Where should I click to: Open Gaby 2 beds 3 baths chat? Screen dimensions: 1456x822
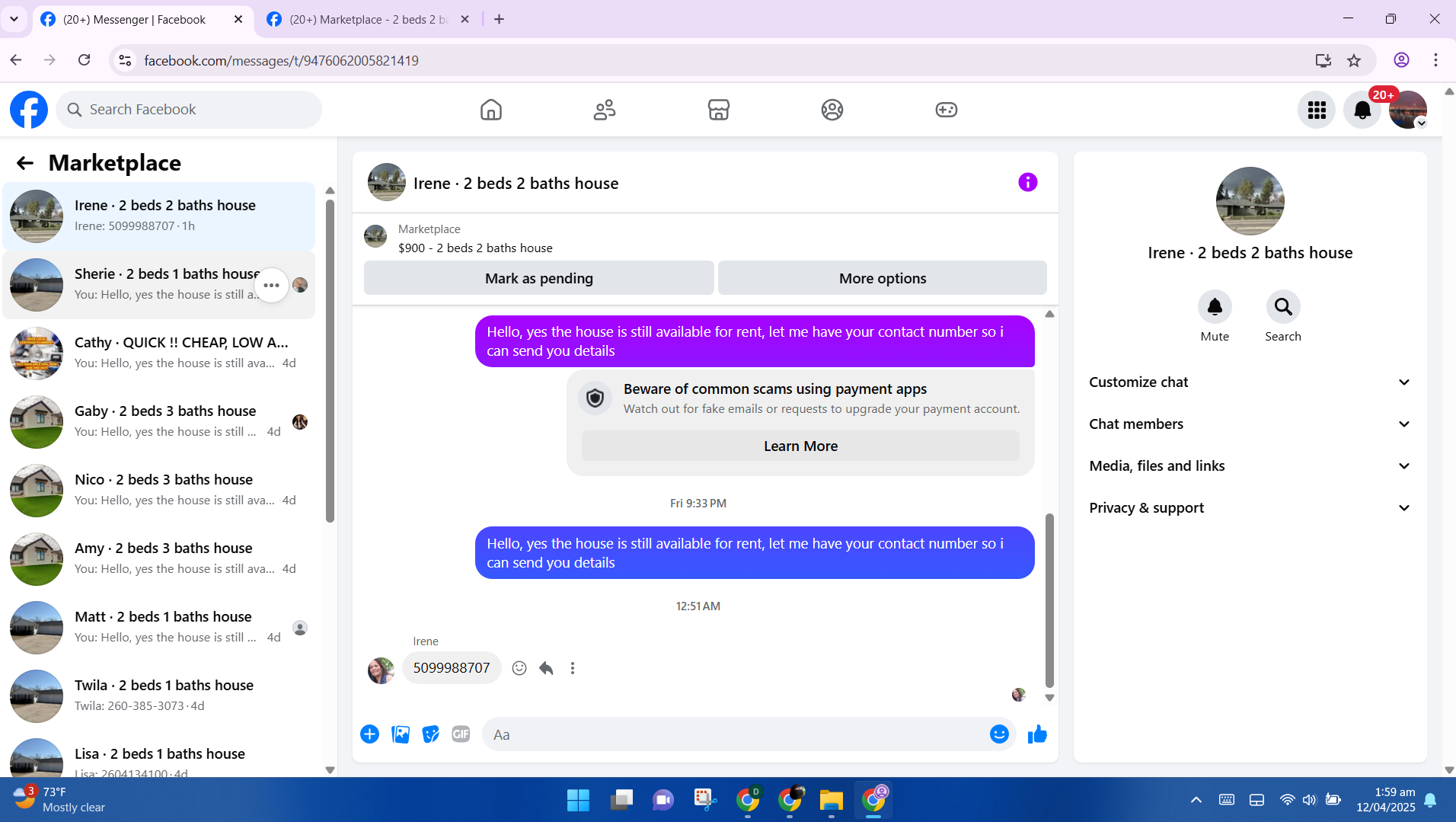click(x=159, y=422)
